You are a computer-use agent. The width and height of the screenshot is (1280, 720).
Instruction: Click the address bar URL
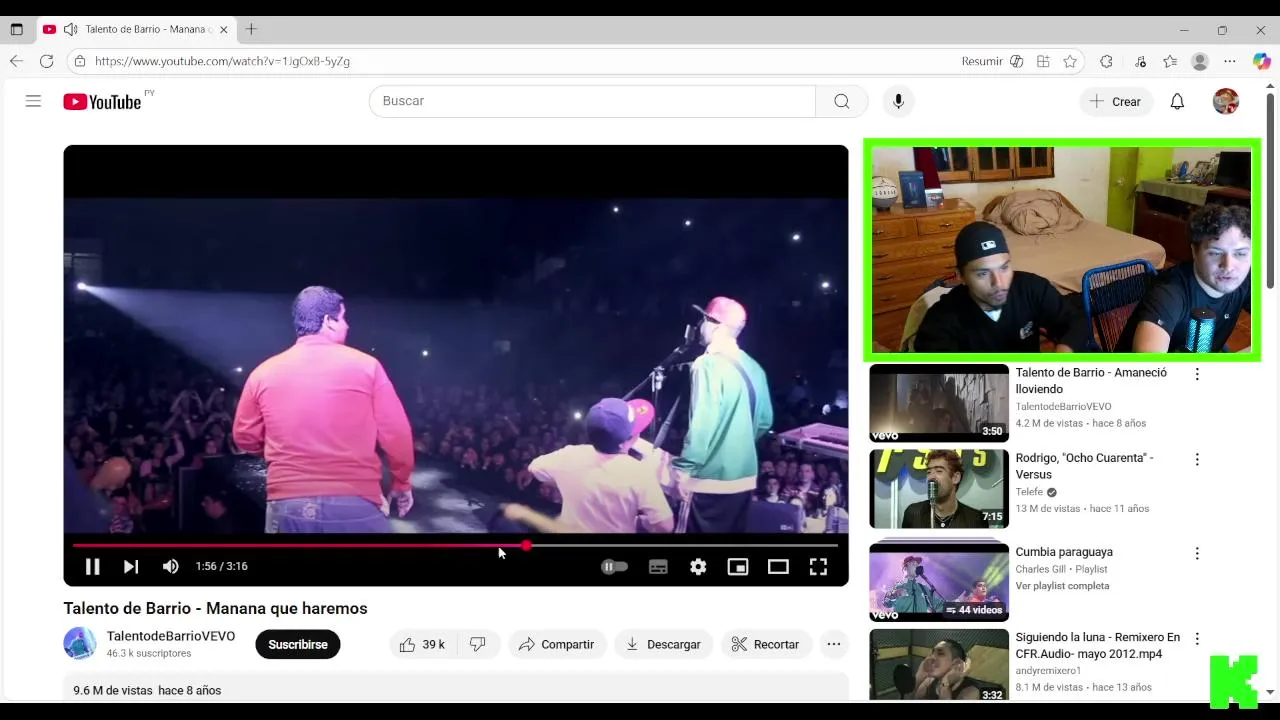pos(222,61)
